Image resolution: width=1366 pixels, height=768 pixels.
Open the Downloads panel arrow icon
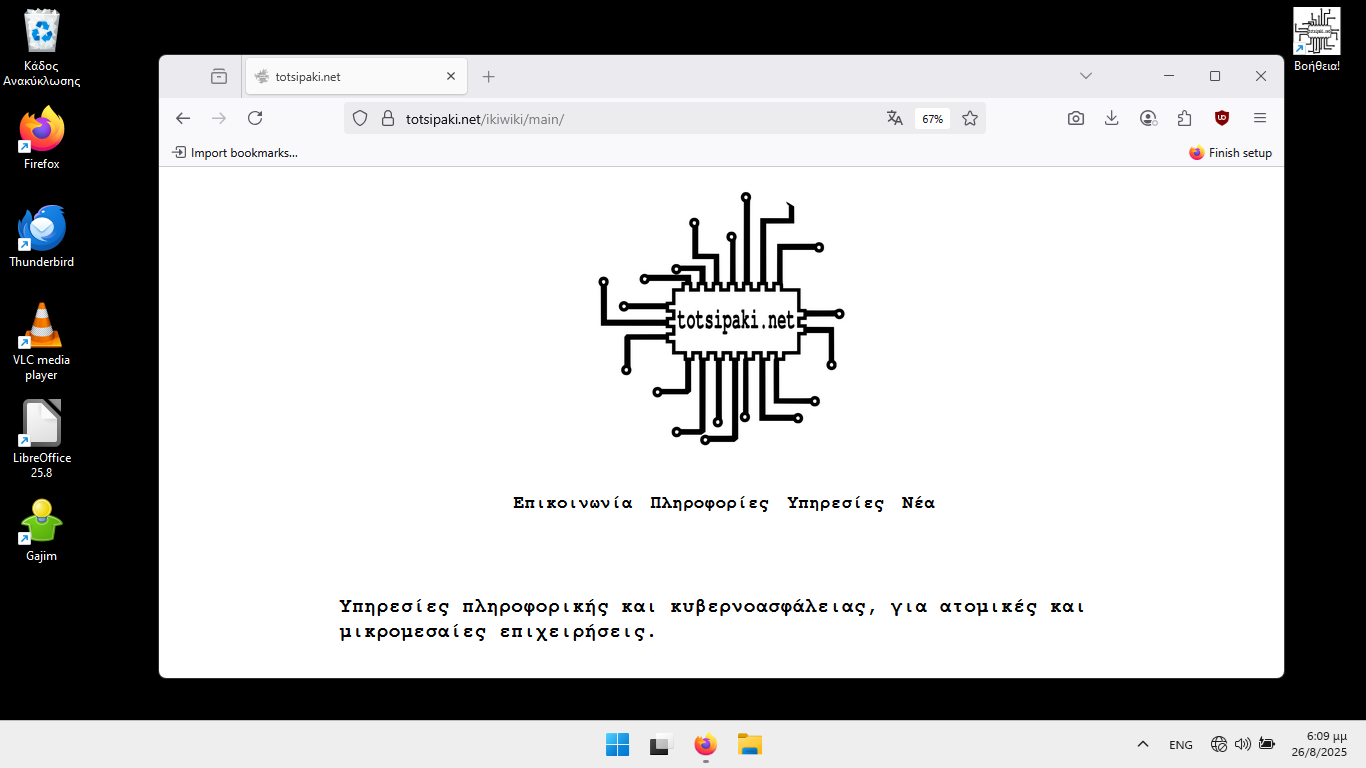[1111, 118]
